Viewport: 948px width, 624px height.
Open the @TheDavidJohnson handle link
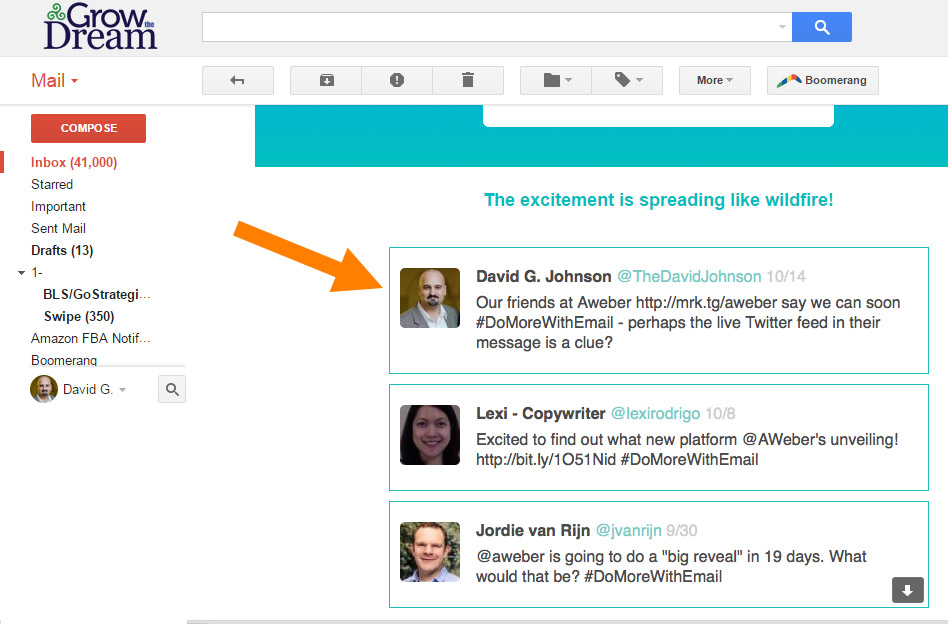[689, 276]
